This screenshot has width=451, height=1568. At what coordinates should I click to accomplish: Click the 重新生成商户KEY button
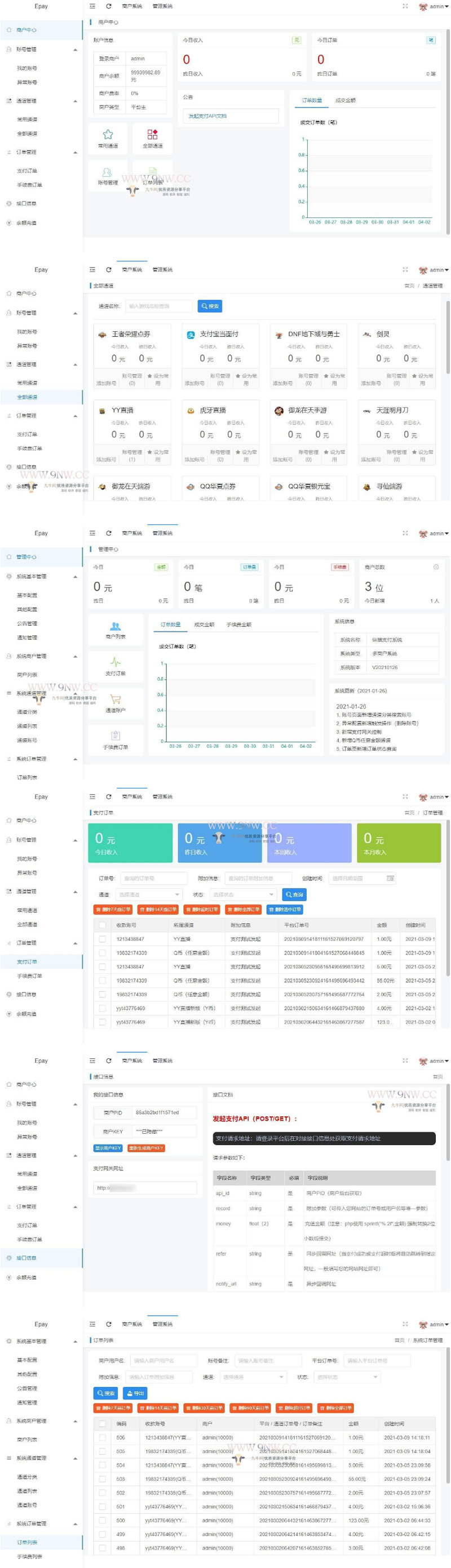tap(146, 1148)
